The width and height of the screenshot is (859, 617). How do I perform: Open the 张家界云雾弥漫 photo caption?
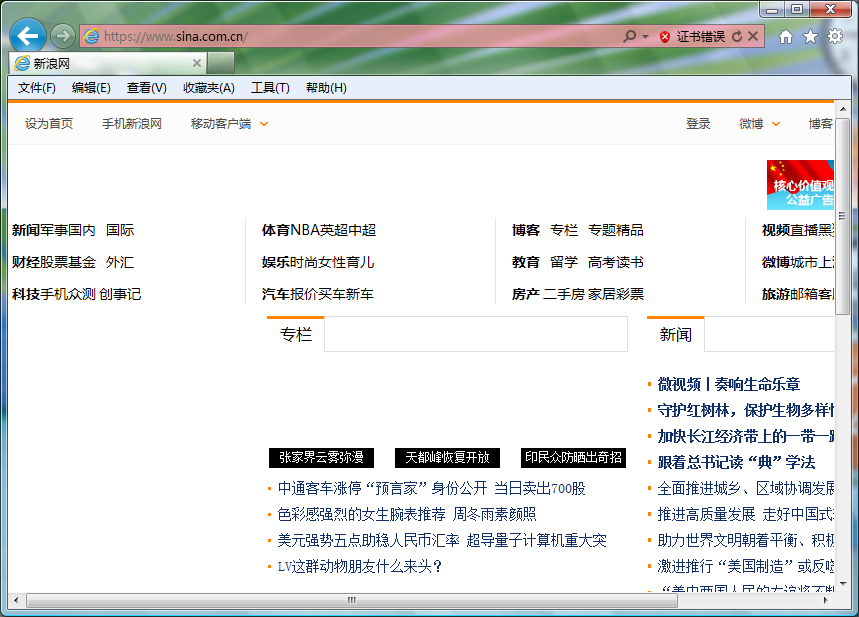(321, 458)
